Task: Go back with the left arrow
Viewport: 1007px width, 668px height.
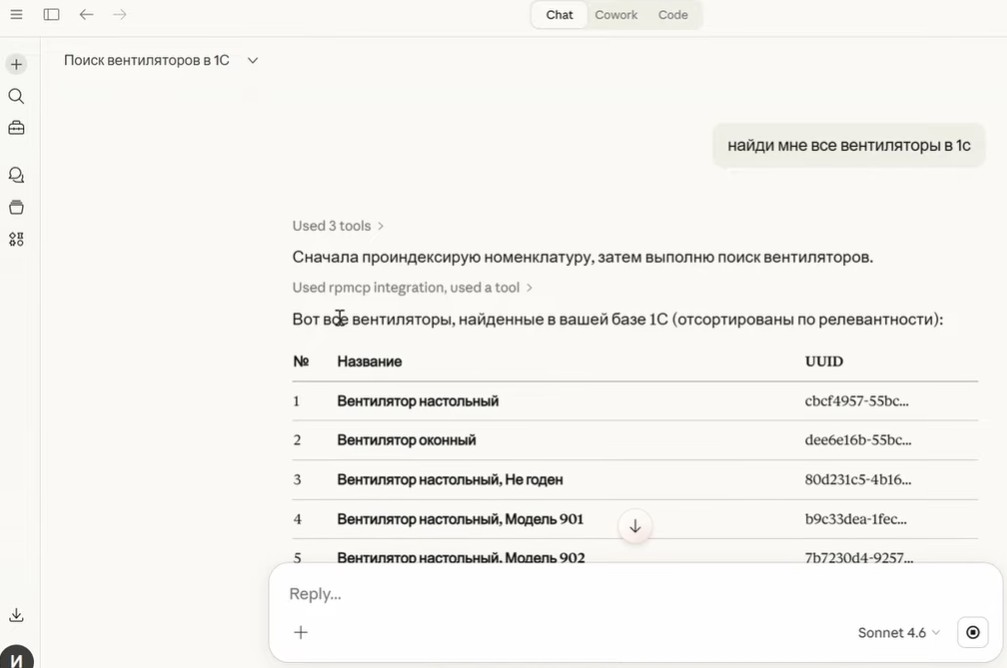Action: point(86,15)
